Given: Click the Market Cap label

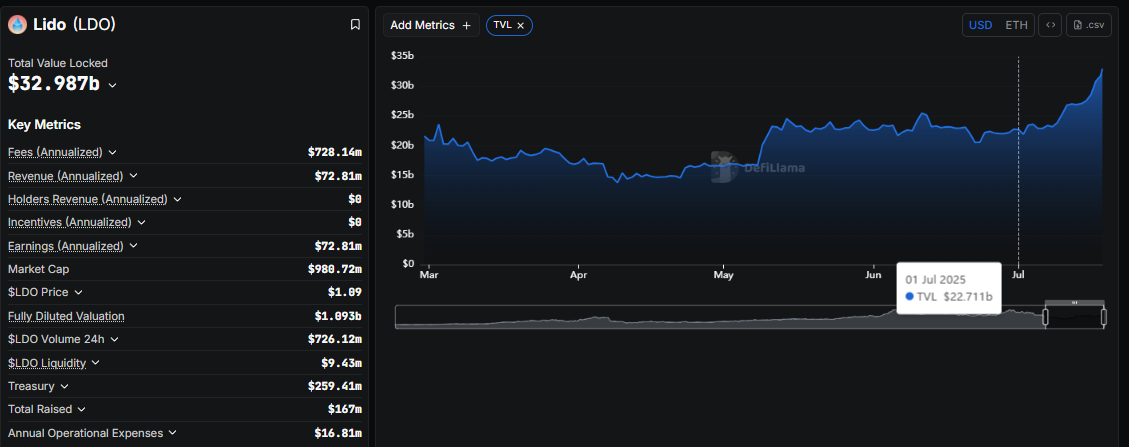Looking at the screenshot, I should pyautogui.click(x=39, y=269).
